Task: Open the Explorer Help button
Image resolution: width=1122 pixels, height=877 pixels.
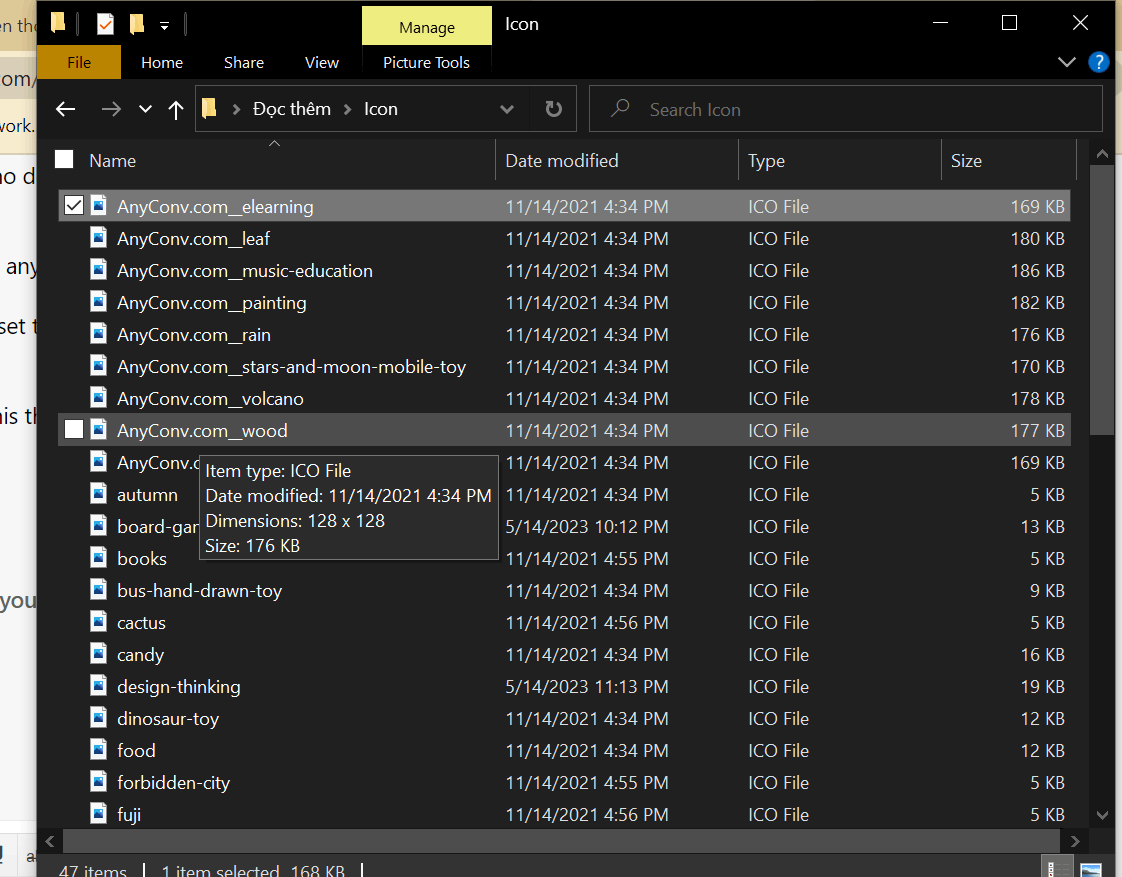Action: pyautogui.click(x=1098, y=62)
